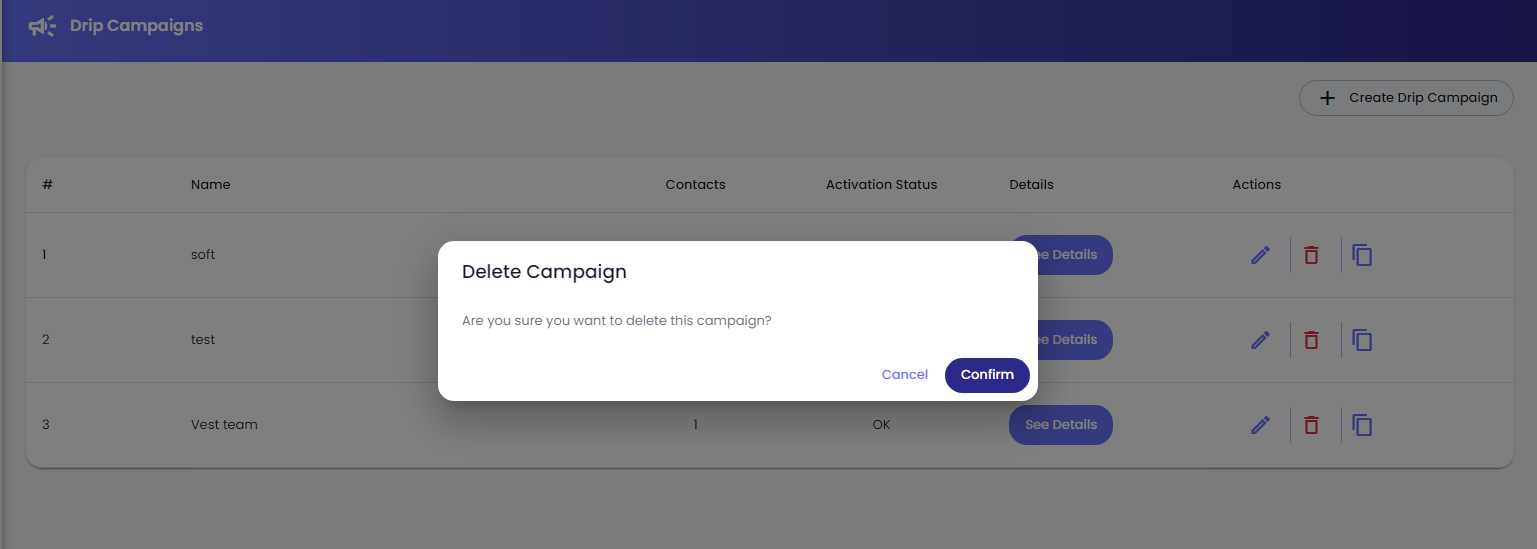Select the Vest team campaign name
1537x549 pixels.
coord(224,425)
